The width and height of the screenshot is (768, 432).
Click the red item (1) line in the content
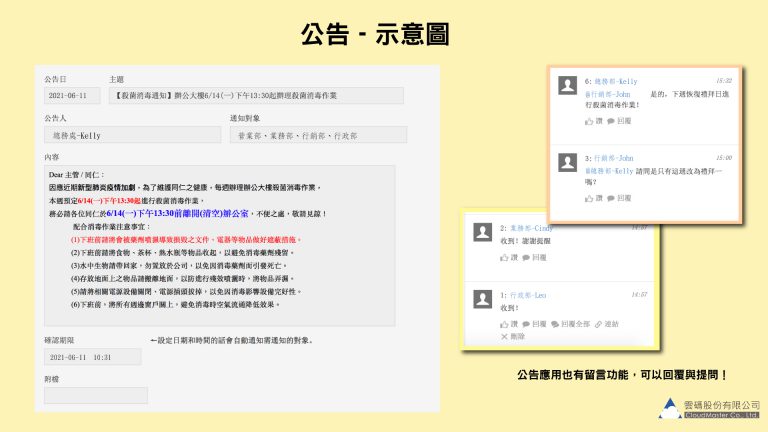tap(186, 240)
